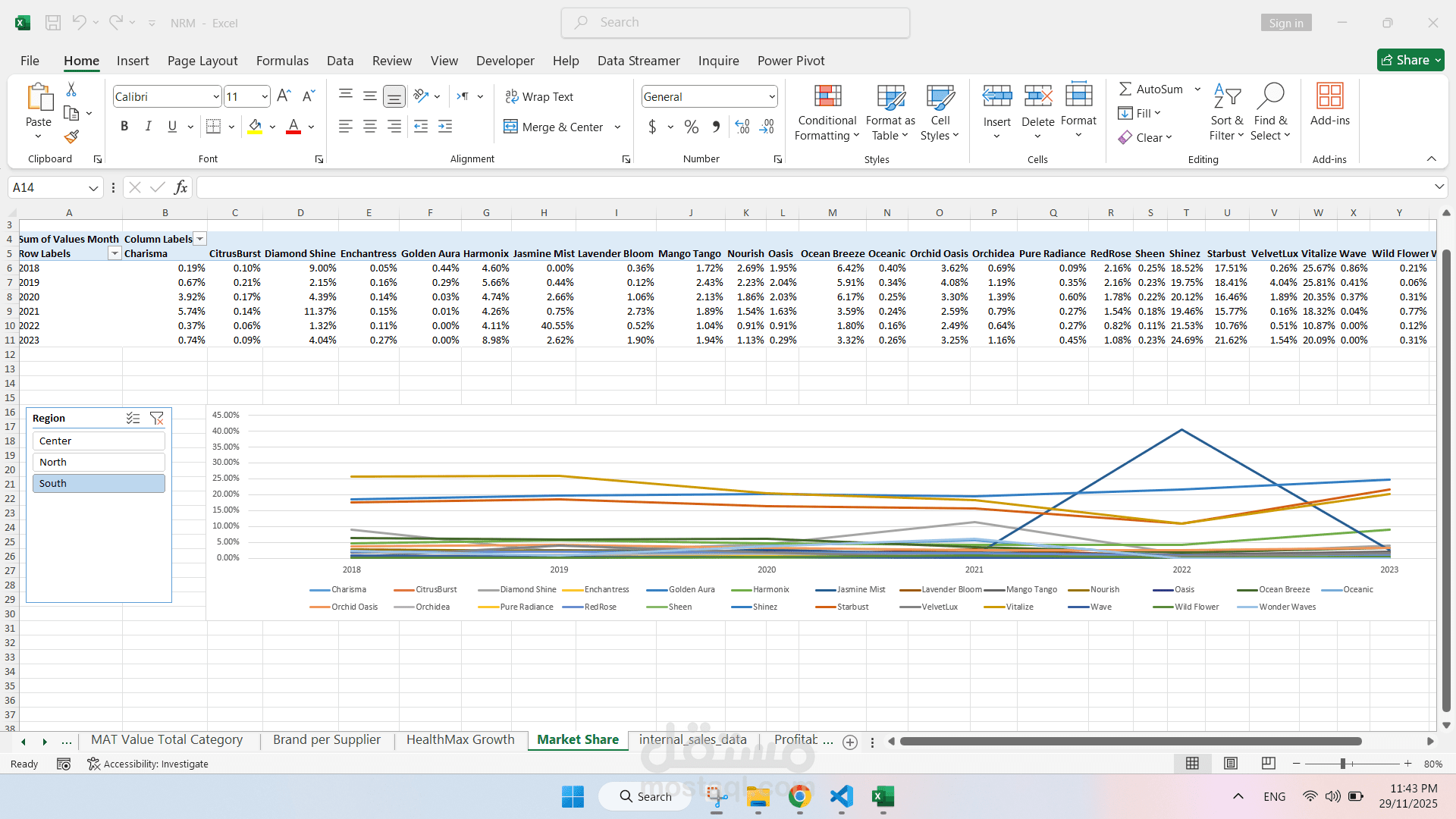This screenshot has height=819, width=1456.
Task: Open the Column Labels filter dropdown
Action: tap(200, 239)
